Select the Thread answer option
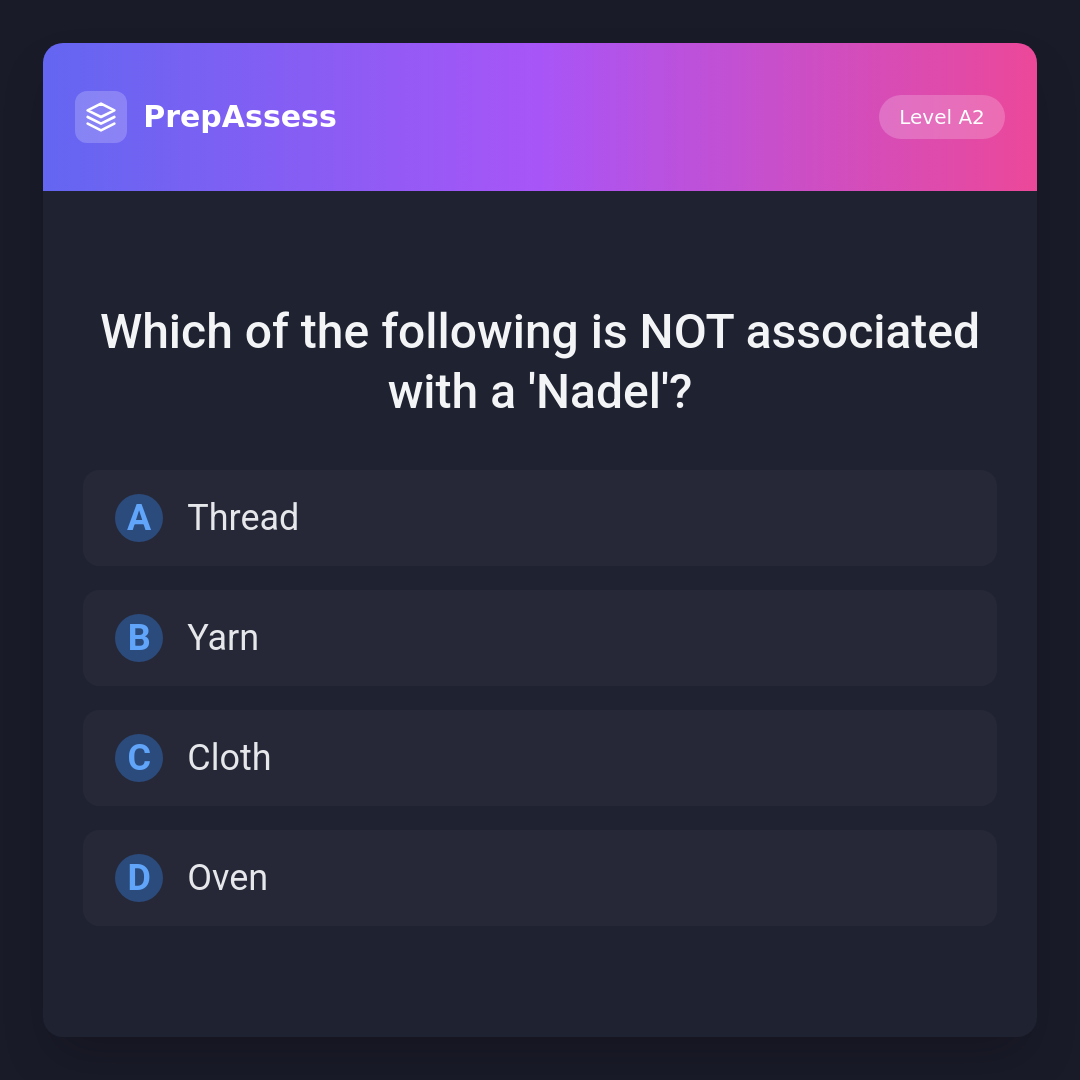The height and width of the screenshot is (1080, 1080). pos(243,518)
